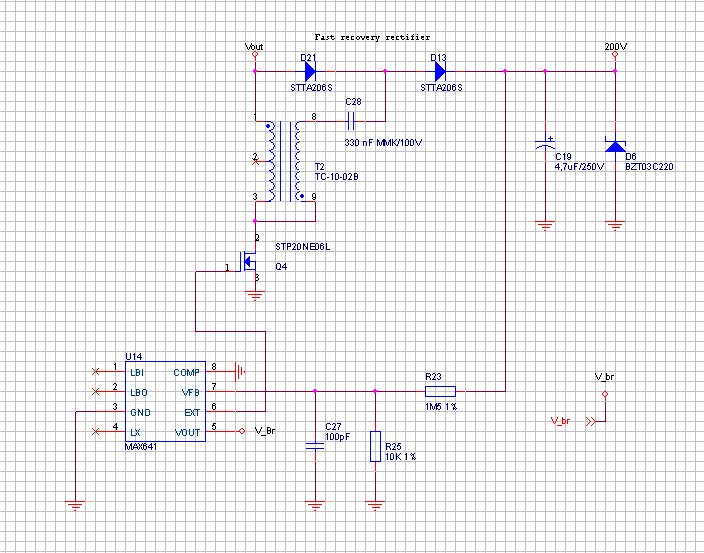The width and height of the screenshot is (704, 553).
Task: Select the BZT03C220 part value label
Action: pos(649,167)
